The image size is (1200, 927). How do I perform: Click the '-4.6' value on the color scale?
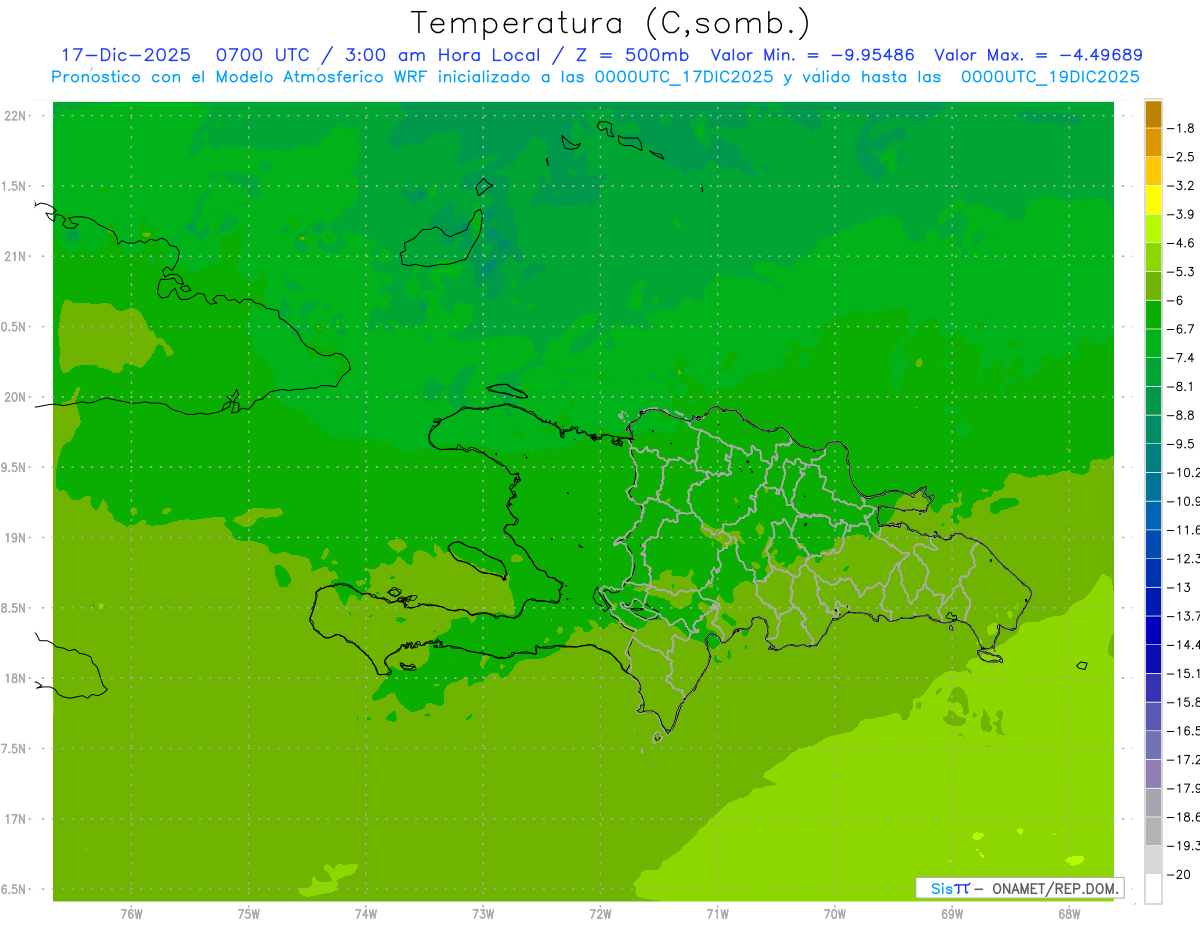pos(1181,243)
